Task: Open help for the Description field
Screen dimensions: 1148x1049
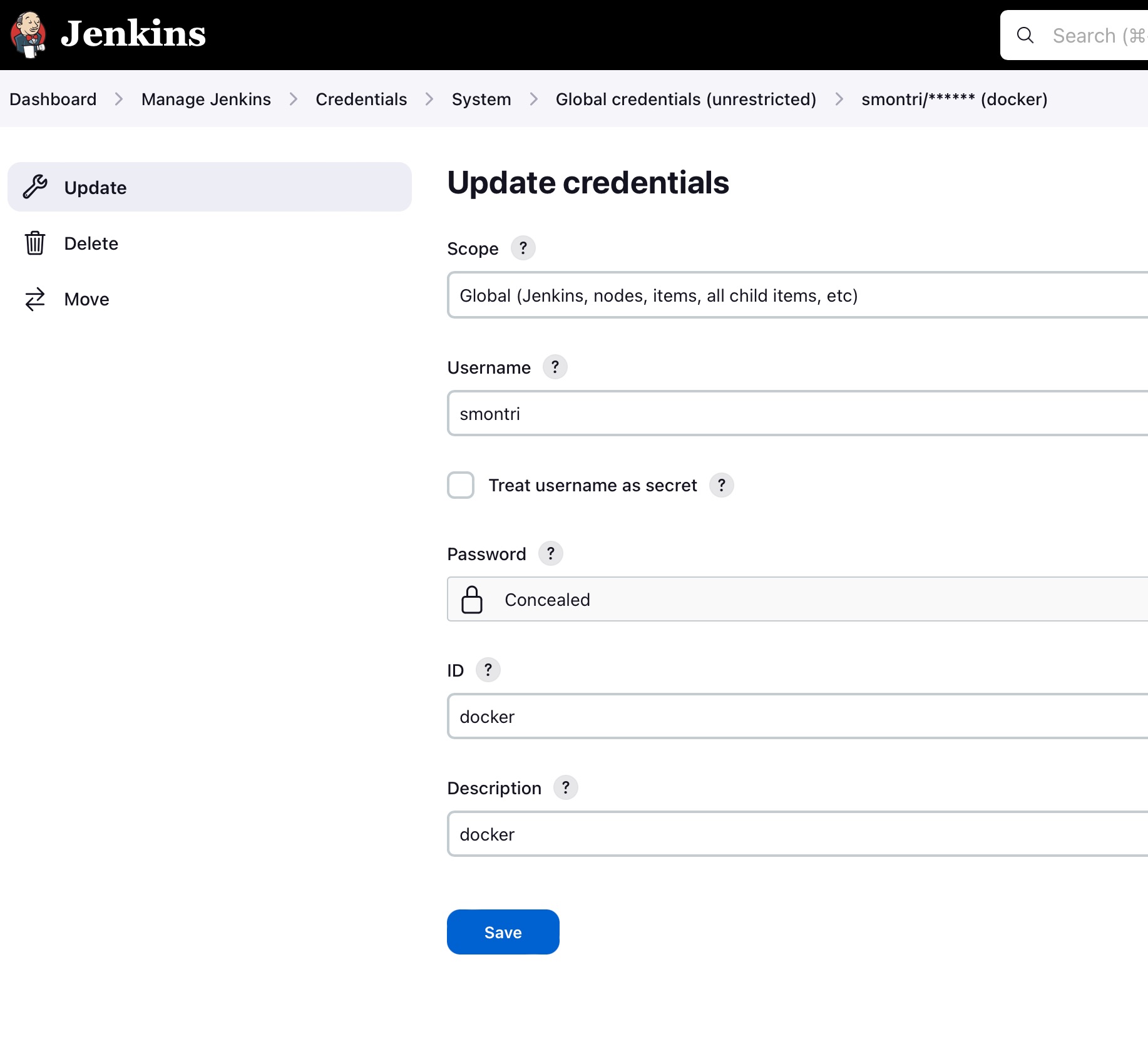Action: pyautogui.click(x=566, y=787)
